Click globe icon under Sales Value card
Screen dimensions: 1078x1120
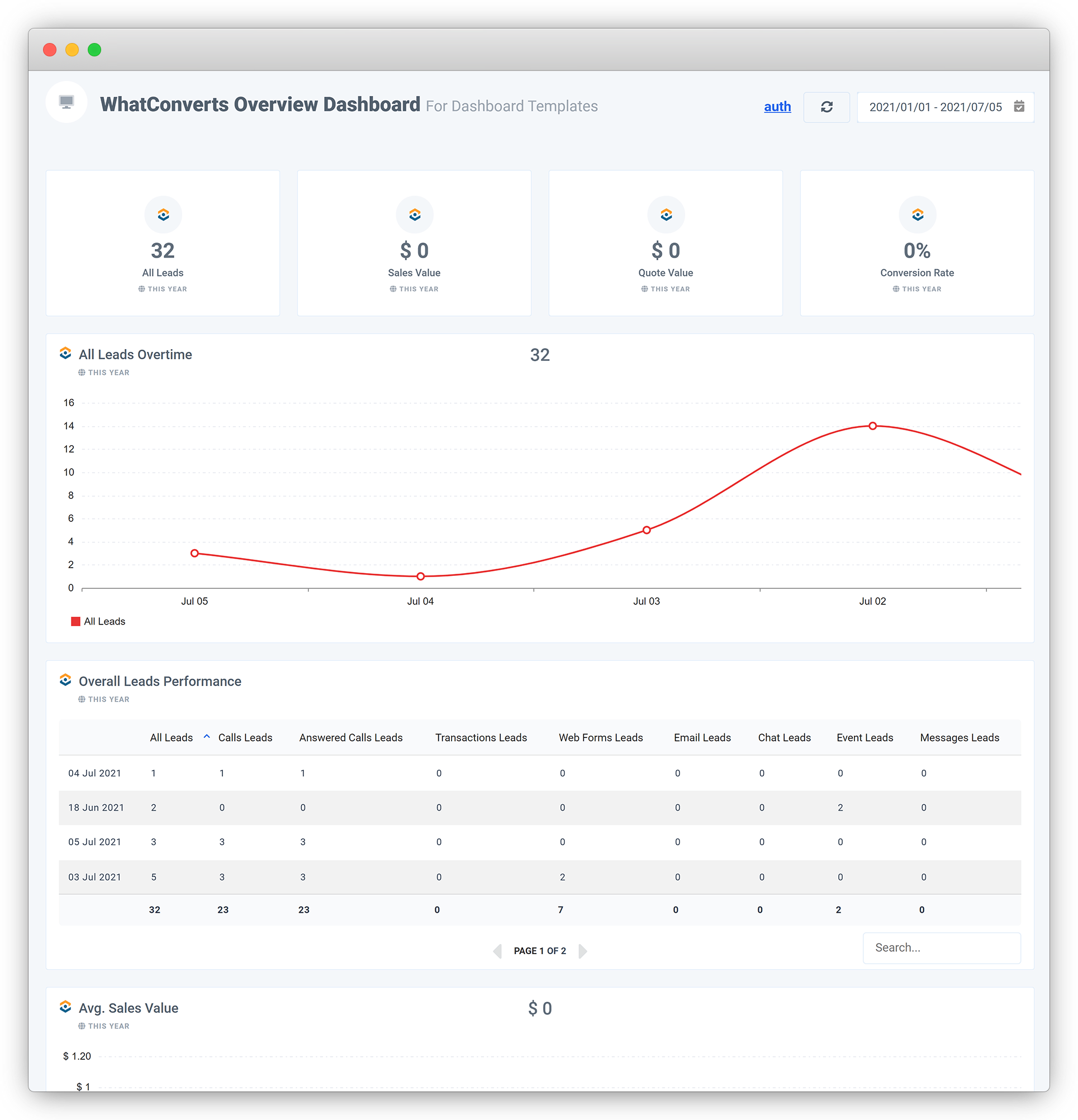click(393, 289)
